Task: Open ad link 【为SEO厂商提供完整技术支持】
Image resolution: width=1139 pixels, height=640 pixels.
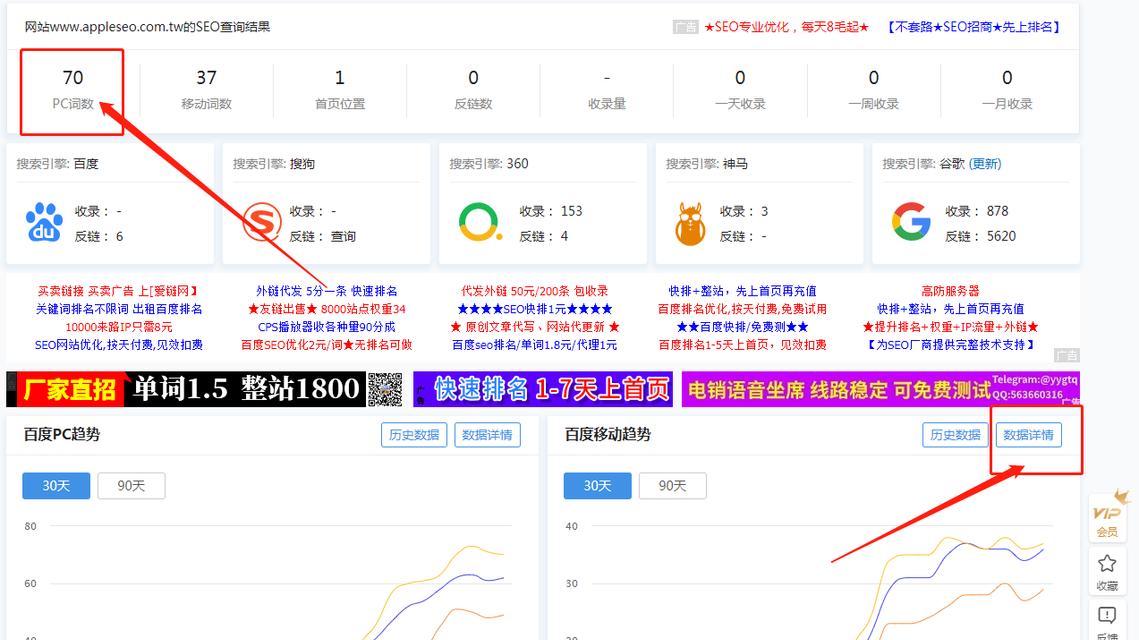Action: (950, 345)
